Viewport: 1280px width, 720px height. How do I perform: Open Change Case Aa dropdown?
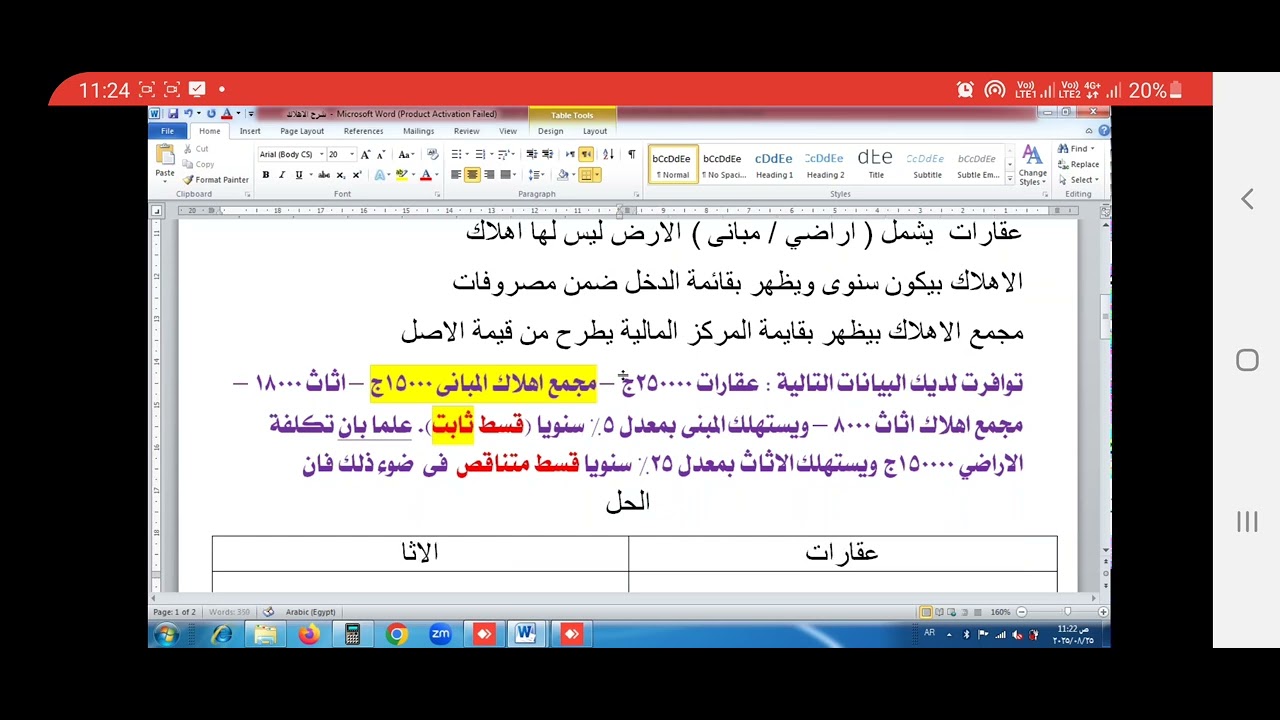point(406,154)
